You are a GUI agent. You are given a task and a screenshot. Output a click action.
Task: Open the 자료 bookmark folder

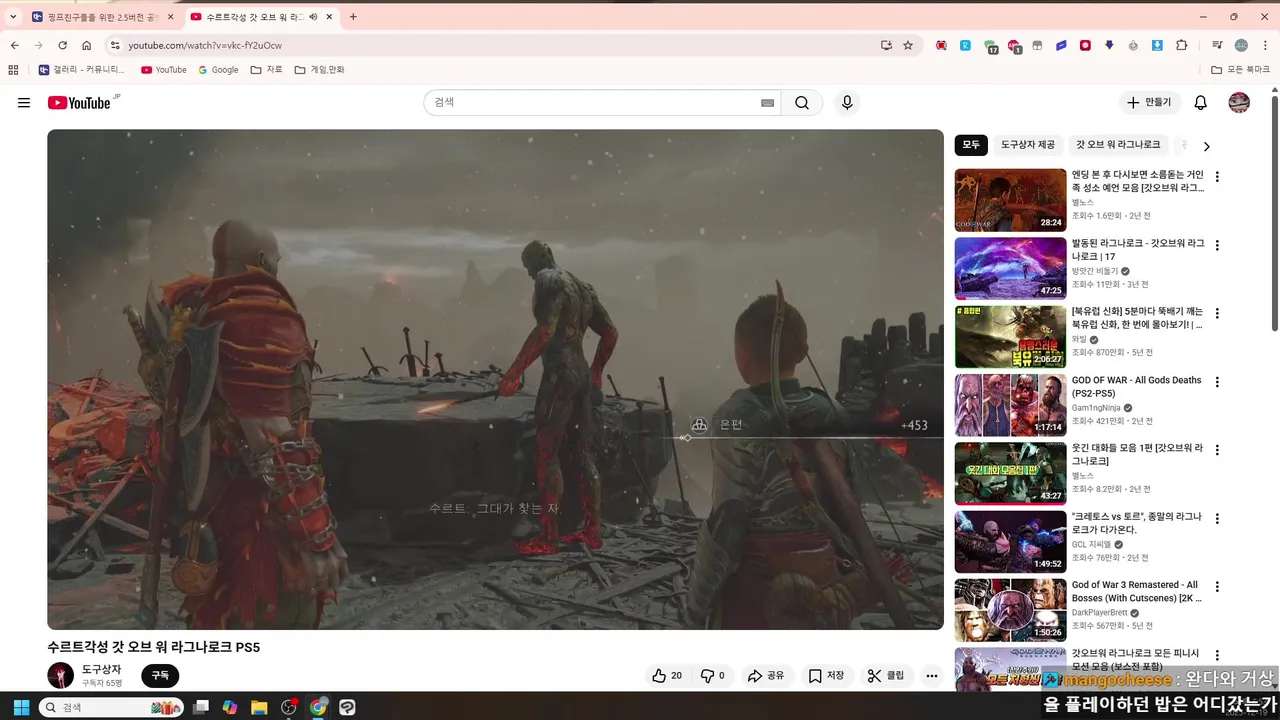tap(267, 70)
